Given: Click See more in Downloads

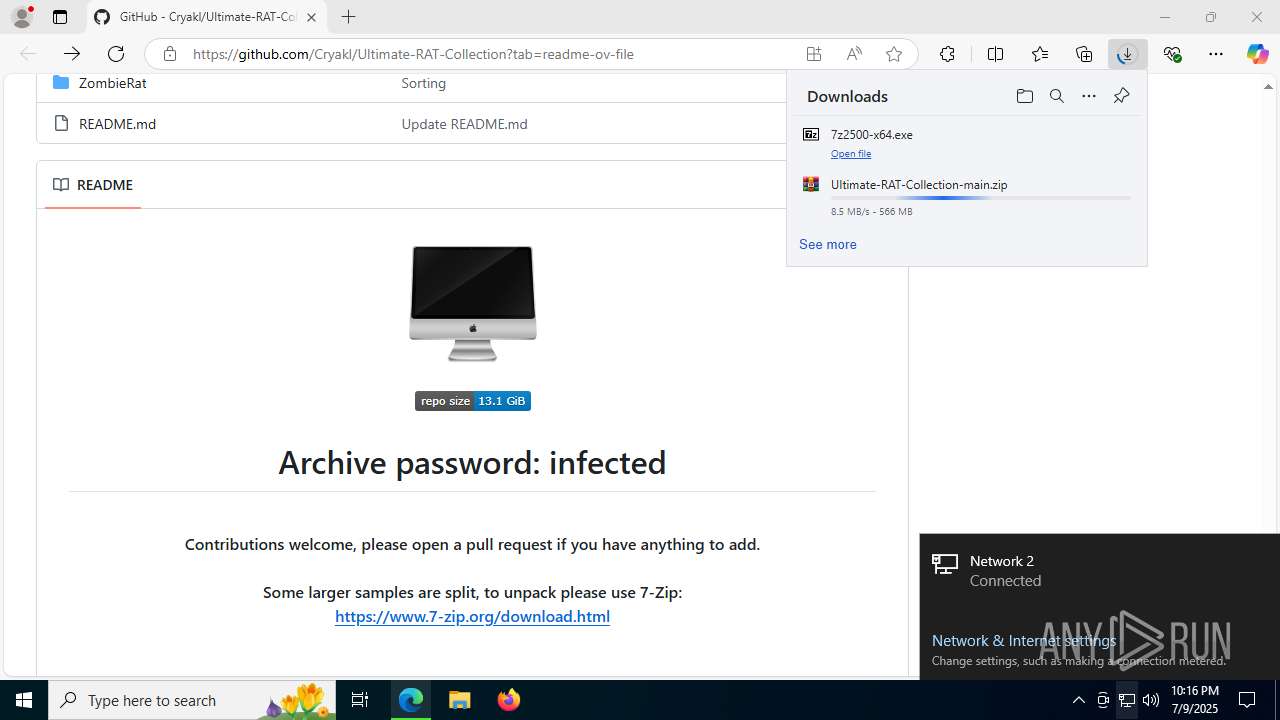Looking at the screenshot, I should pyautogui.click(x=827, y=244).
